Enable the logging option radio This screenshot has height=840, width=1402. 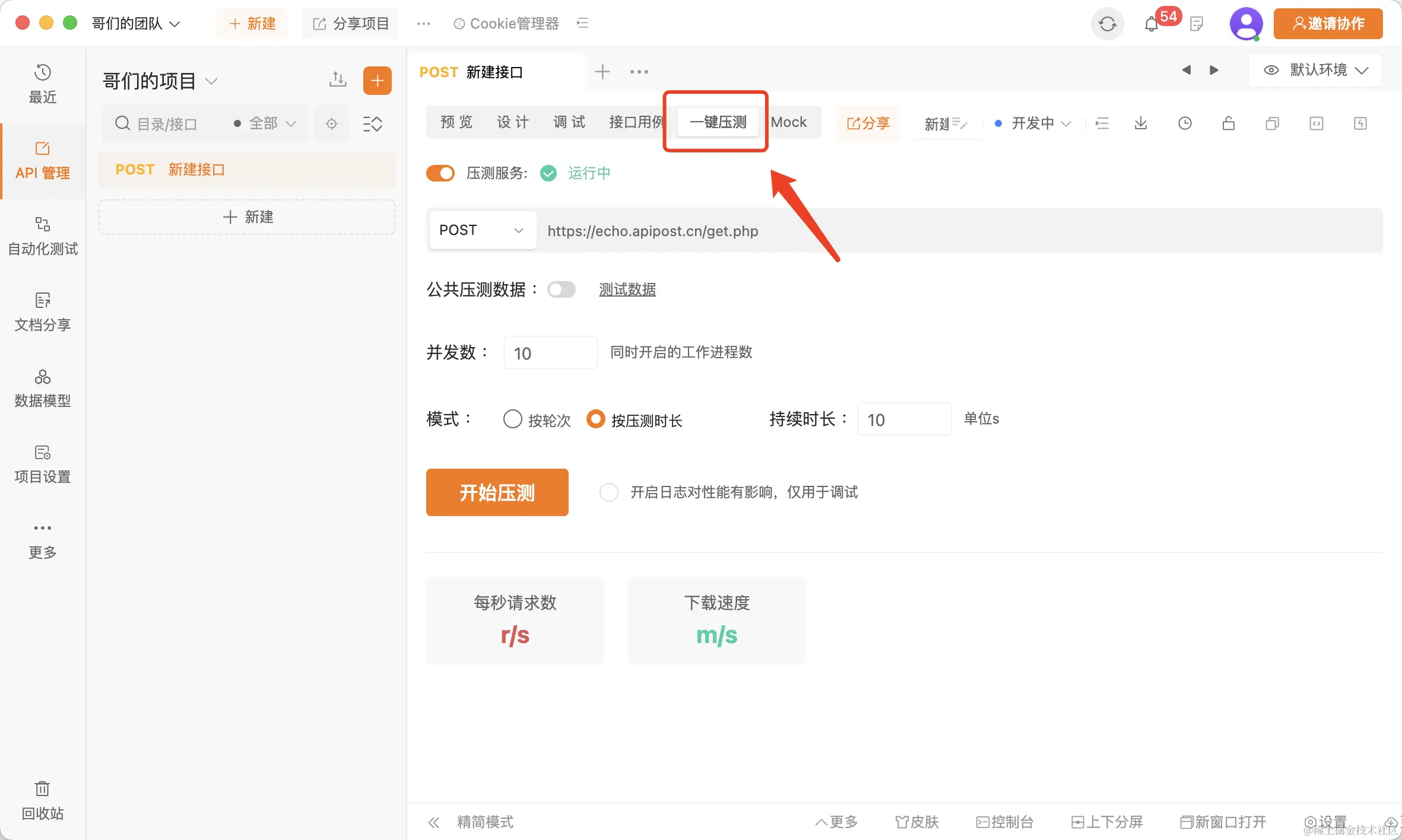click(608, 492)
